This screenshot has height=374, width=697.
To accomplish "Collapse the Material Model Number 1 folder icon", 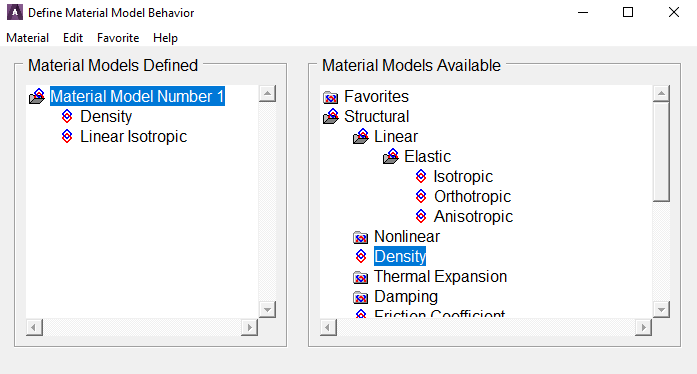I will pos(37,96).
